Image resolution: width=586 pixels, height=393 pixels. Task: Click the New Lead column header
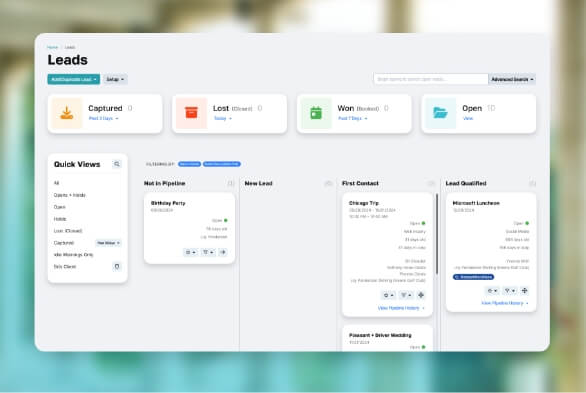(259, 183)
